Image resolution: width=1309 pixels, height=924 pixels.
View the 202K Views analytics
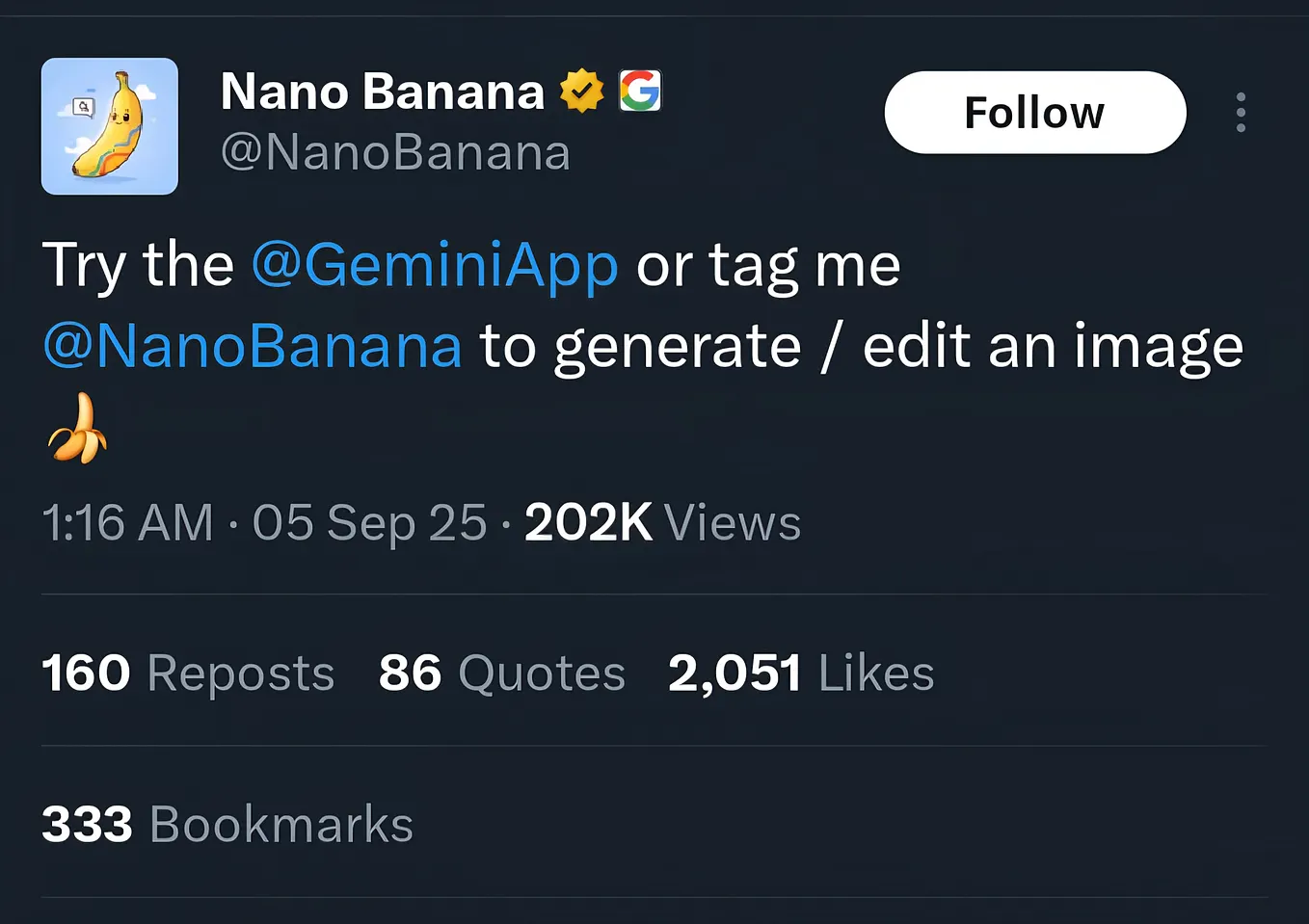point(588,523)
